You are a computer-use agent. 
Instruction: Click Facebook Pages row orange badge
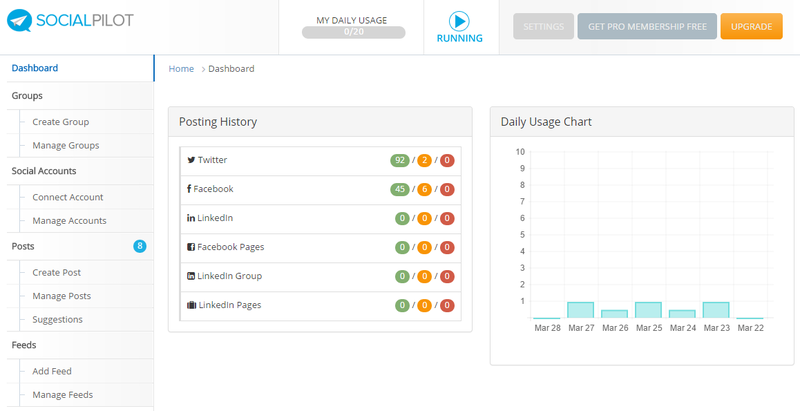click(x=424, y=248)
